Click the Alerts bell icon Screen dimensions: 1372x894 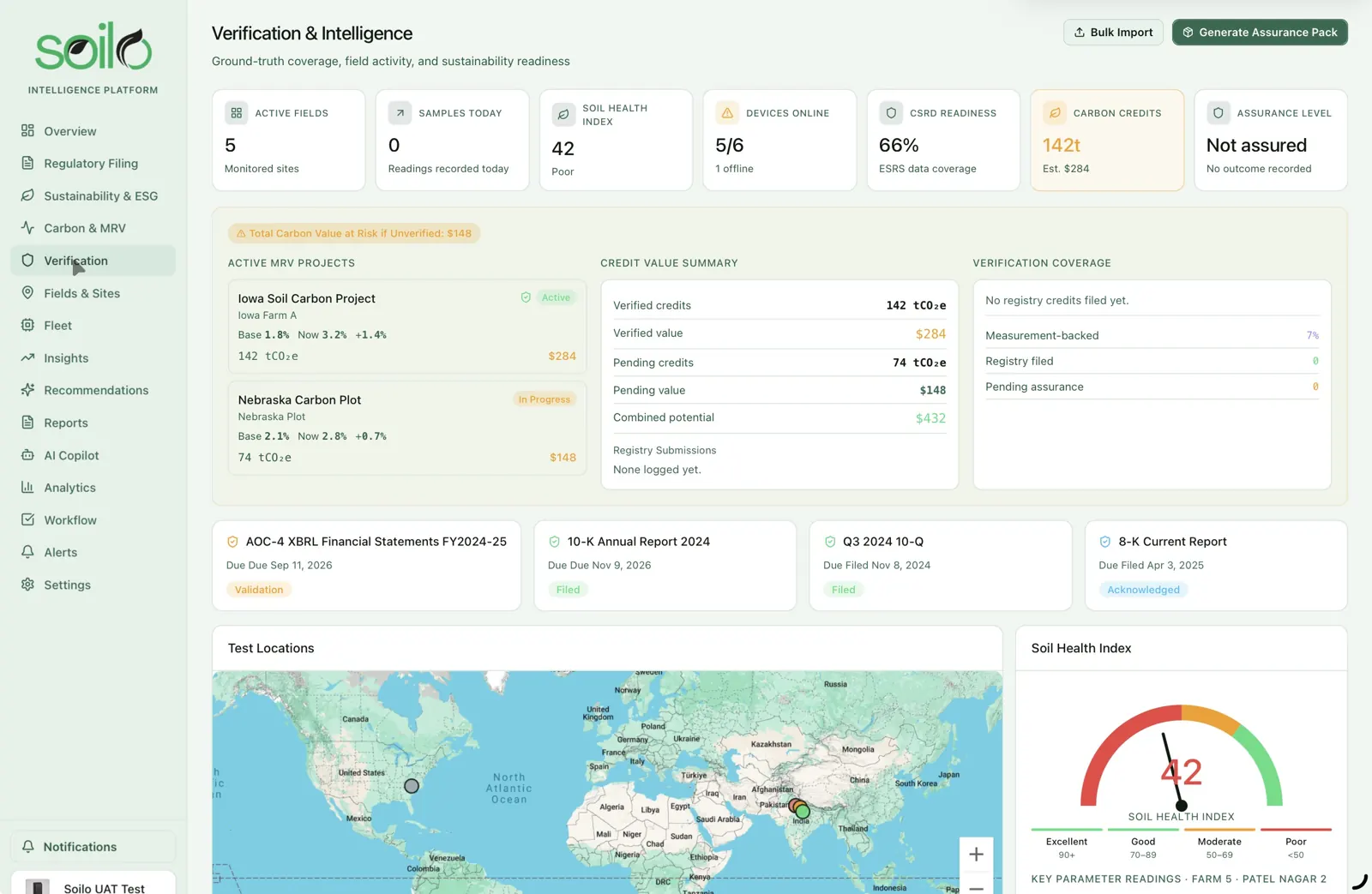27,552
